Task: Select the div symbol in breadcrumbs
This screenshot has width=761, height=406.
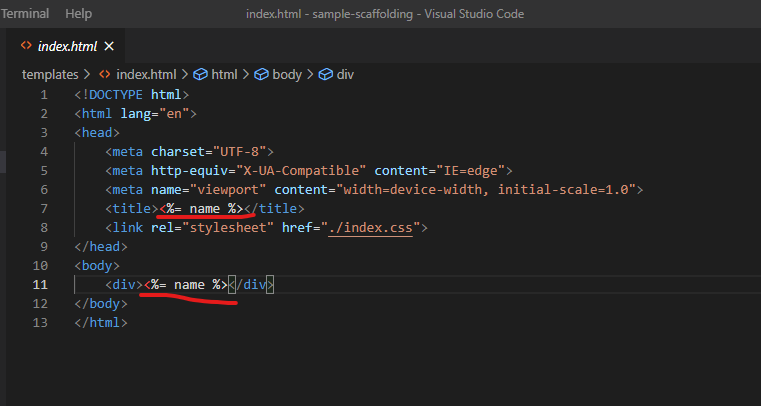Action: click(345, 75)
